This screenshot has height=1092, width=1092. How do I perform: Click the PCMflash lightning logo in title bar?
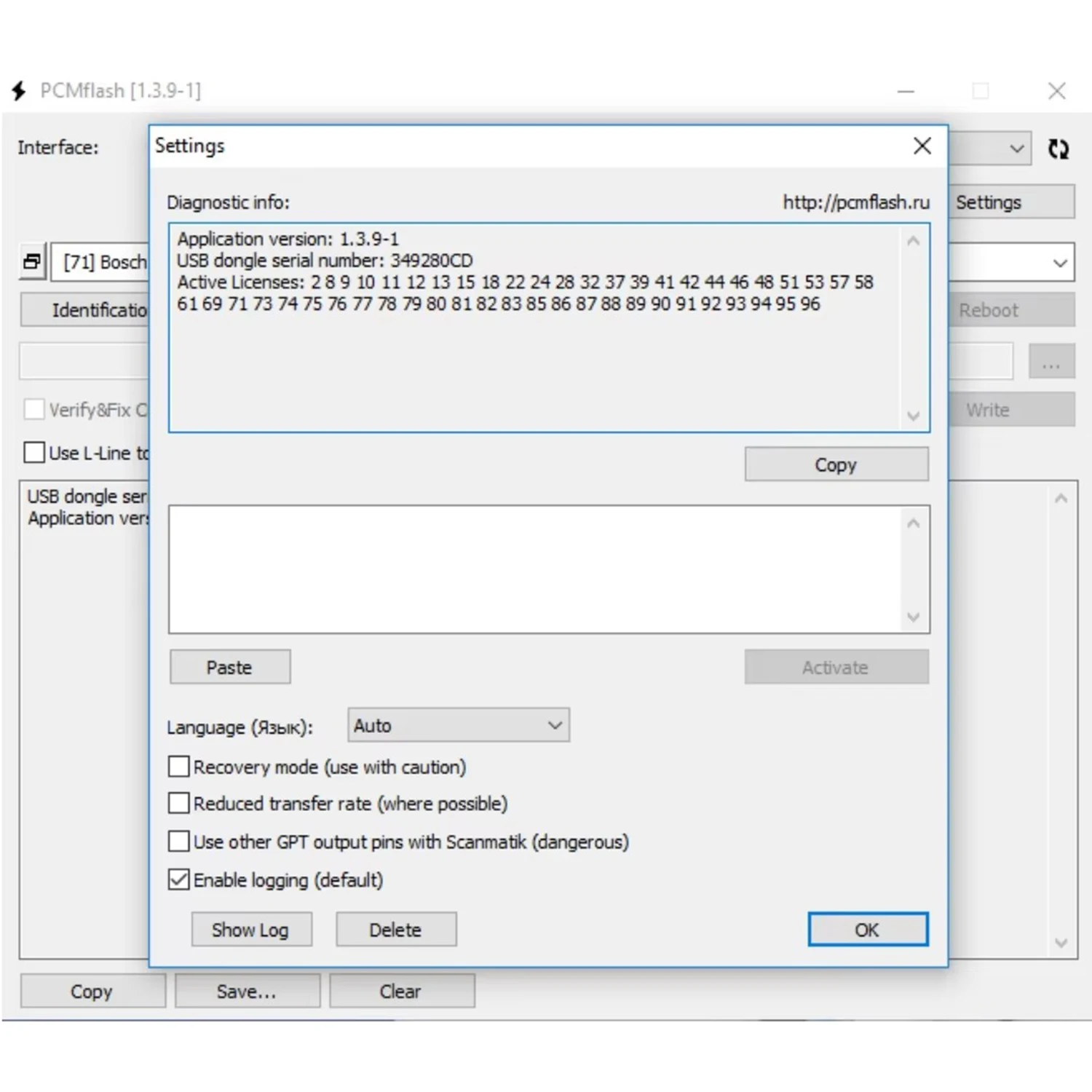[x=18, y=90]
